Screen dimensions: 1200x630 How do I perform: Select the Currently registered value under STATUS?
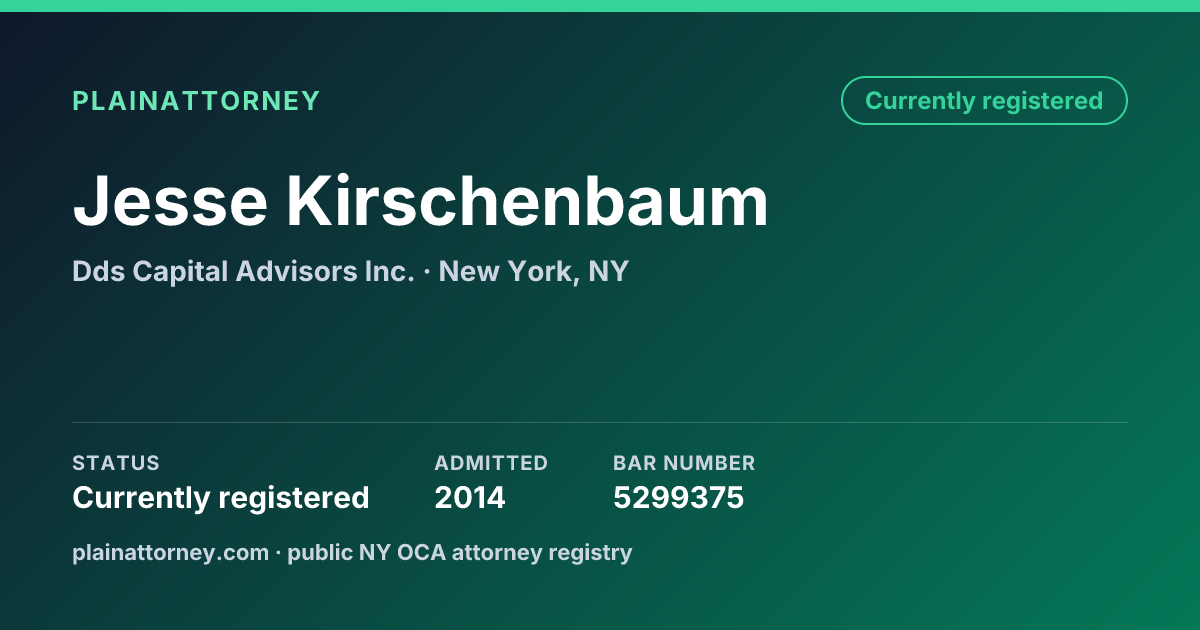click(221, 498)
